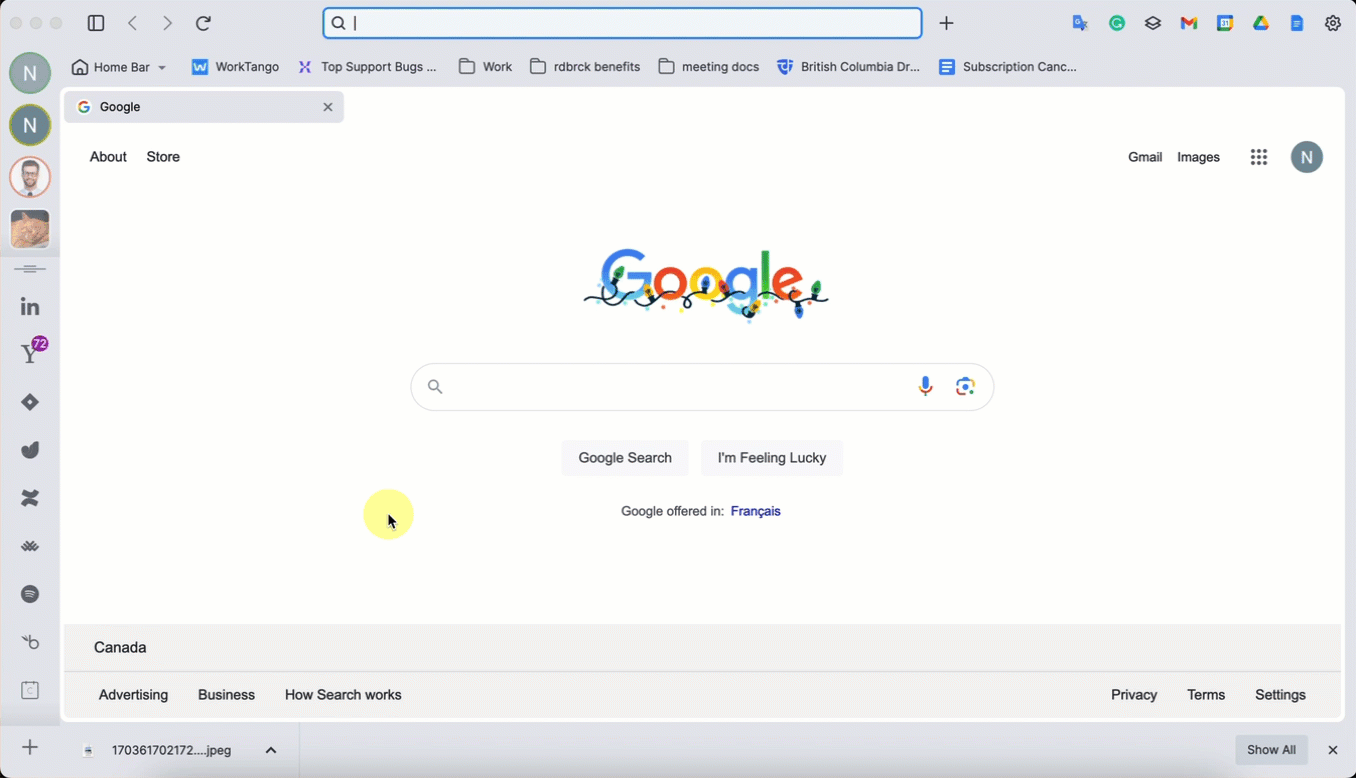Open Google Calendar shortcut
The width and height of the screenshot is (1356, 778).
click(1225, 23)
